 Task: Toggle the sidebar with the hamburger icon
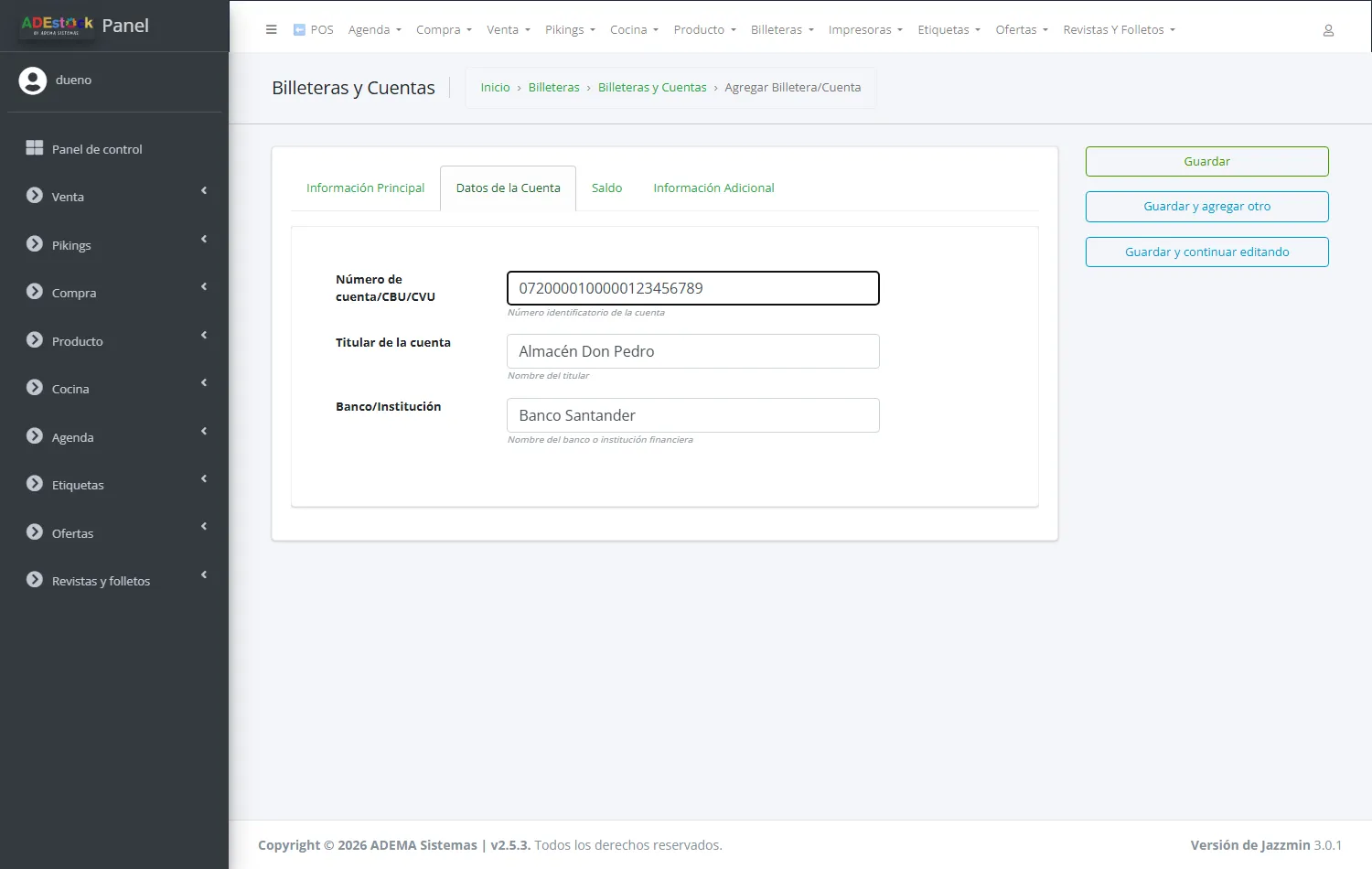271,29
